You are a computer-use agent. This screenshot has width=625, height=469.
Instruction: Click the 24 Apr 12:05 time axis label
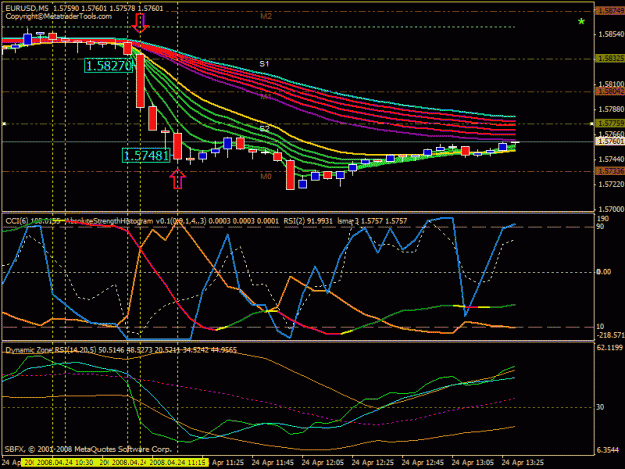pyautogui.click(x=322, y=463)
